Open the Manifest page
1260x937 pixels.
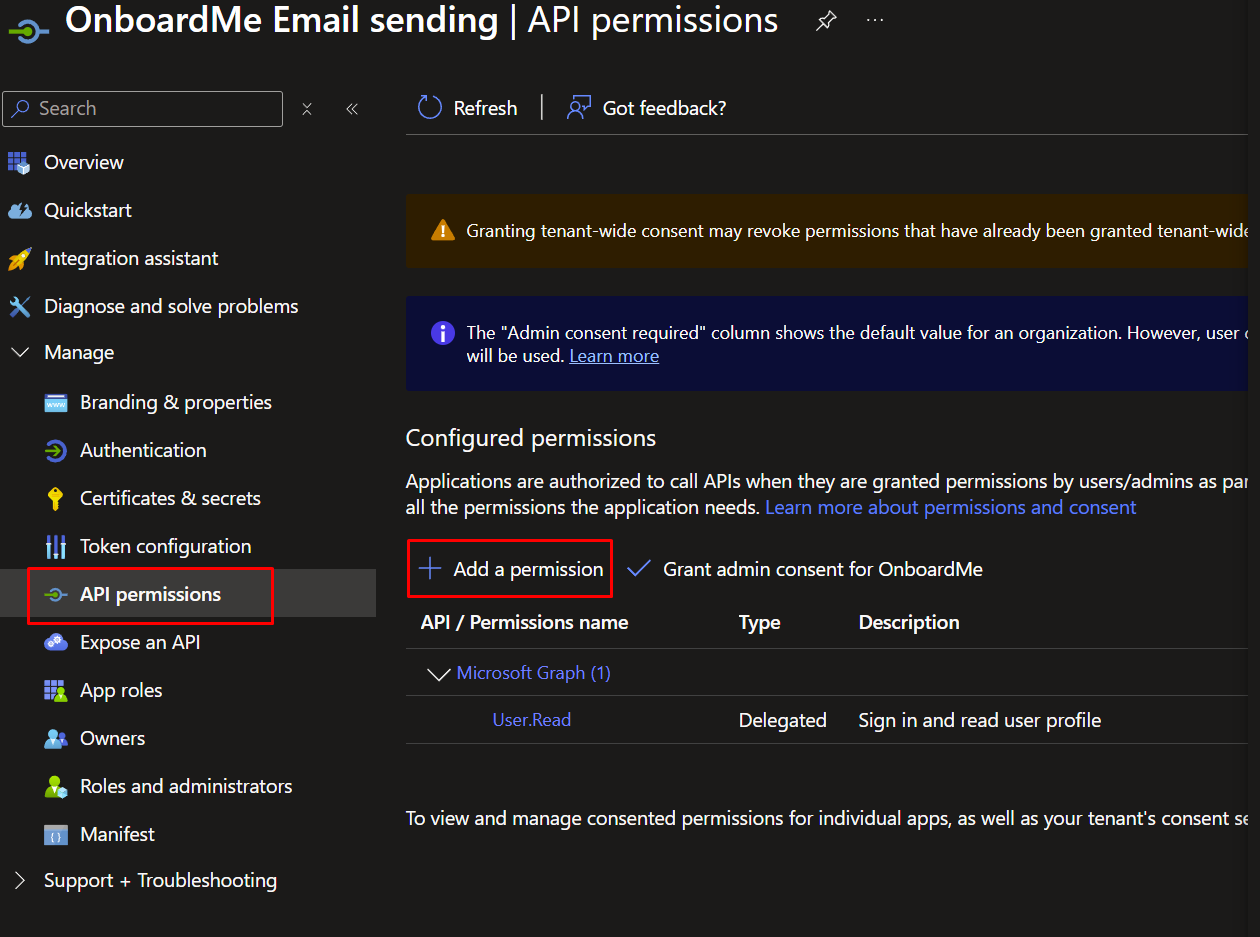[x=117, y=834]
